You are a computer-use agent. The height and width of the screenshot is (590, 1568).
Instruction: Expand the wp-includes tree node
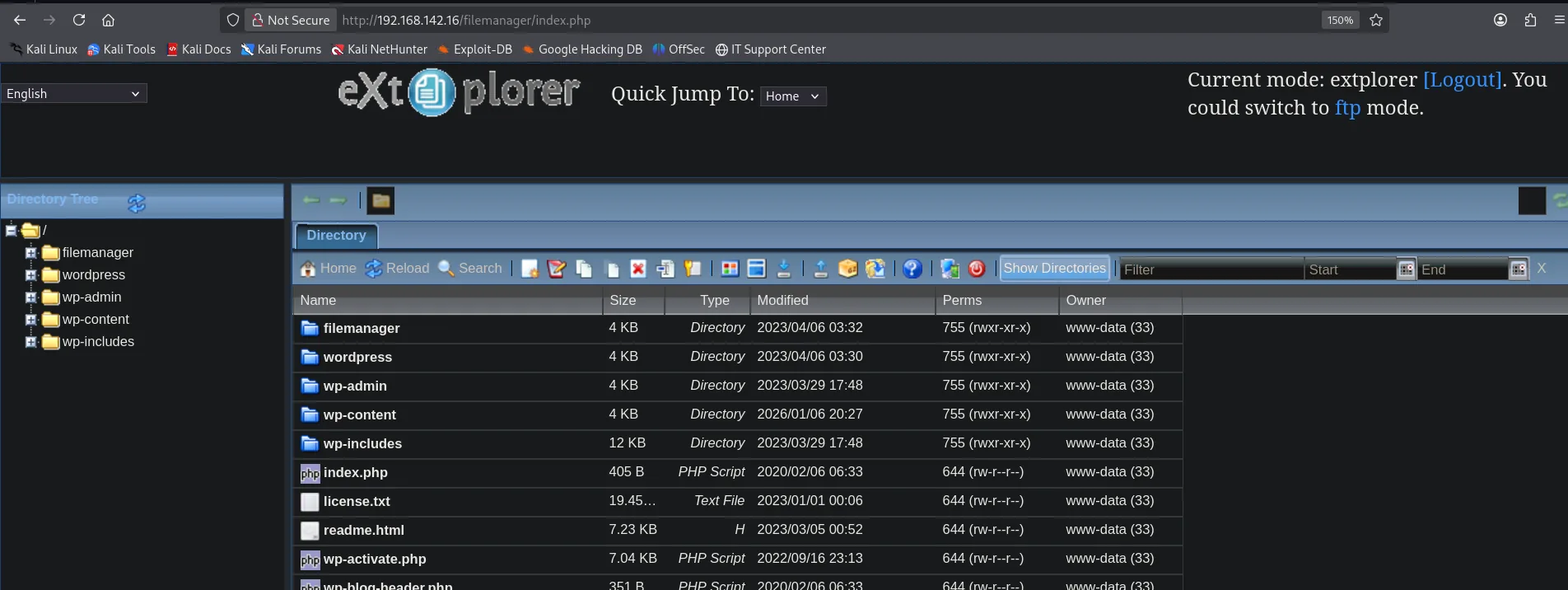click(x=30, y=342)
